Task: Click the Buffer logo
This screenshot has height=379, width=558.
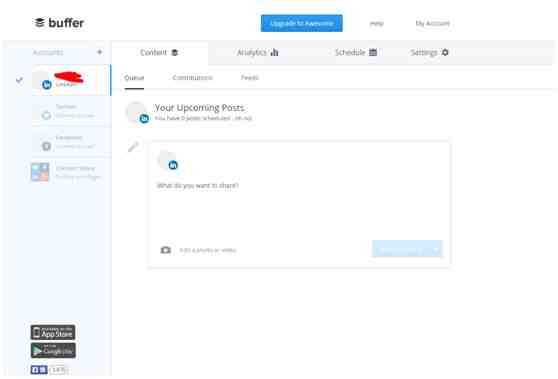Action: click(x=59, y=23)
